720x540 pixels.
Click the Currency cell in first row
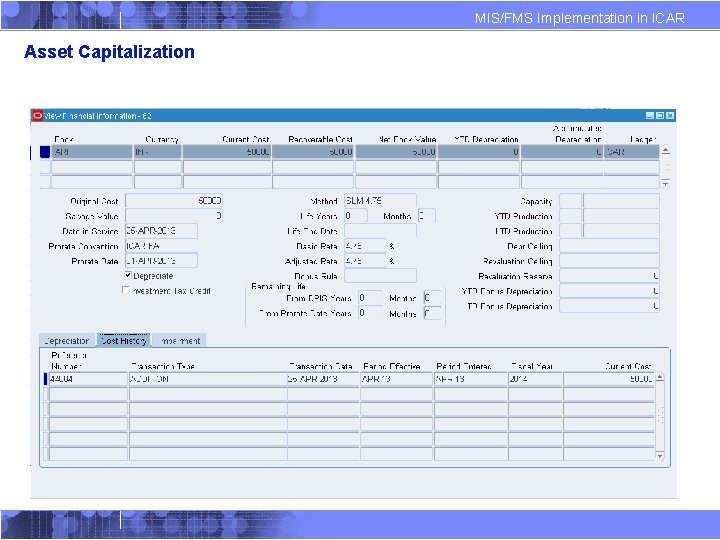[158, 152]
